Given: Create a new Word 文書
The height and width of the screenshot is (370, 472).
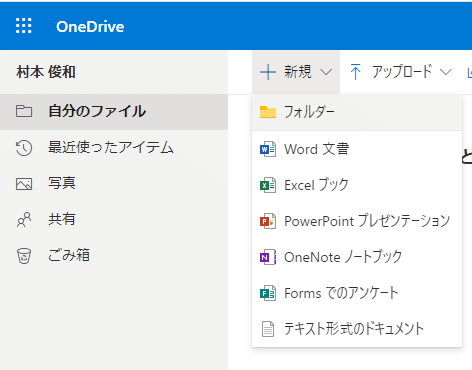Looking at the screenshot, I should tap(357, 149).
